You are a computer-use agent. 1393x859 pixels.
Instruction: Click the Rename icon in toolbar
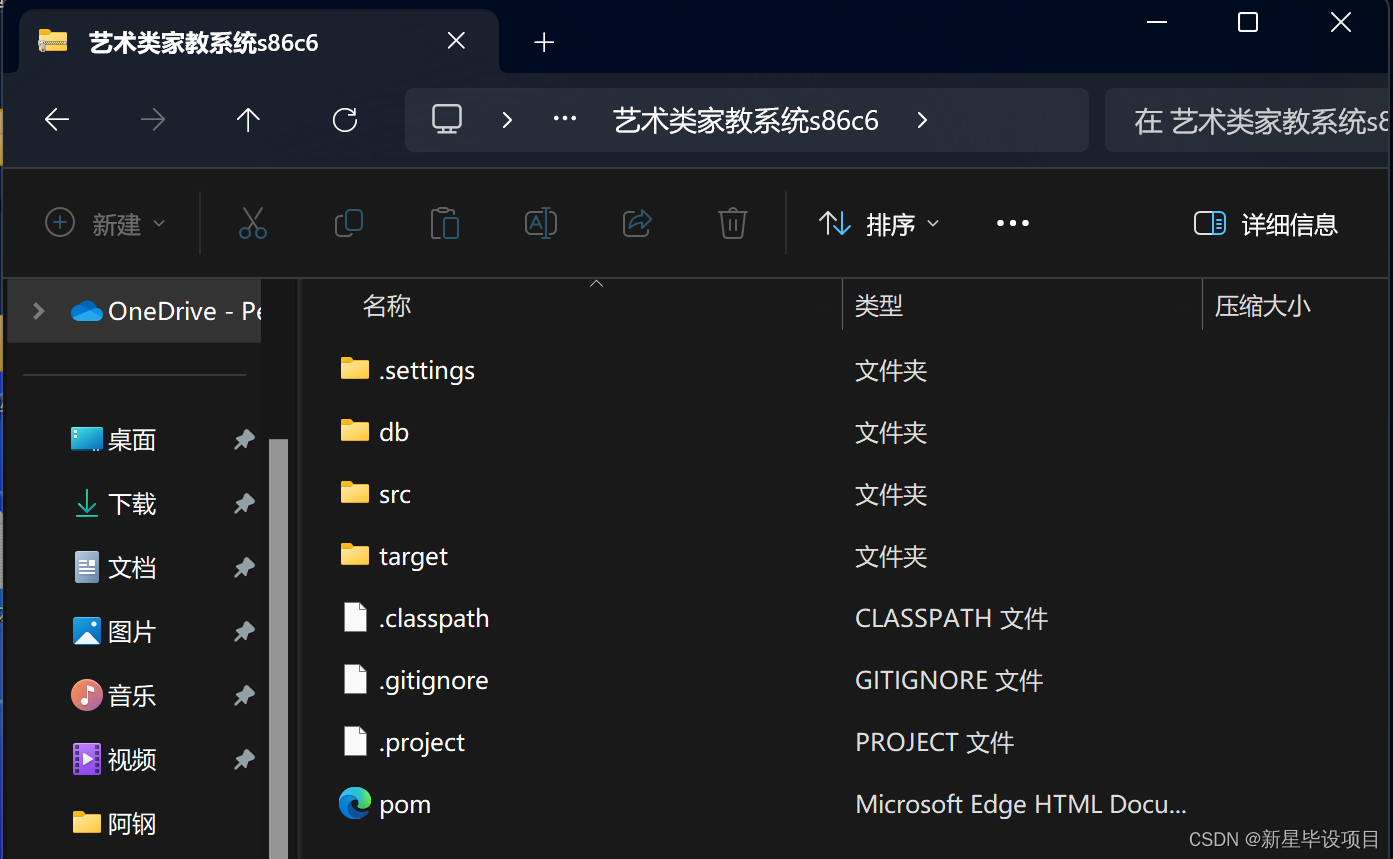[x=541, y=223]
